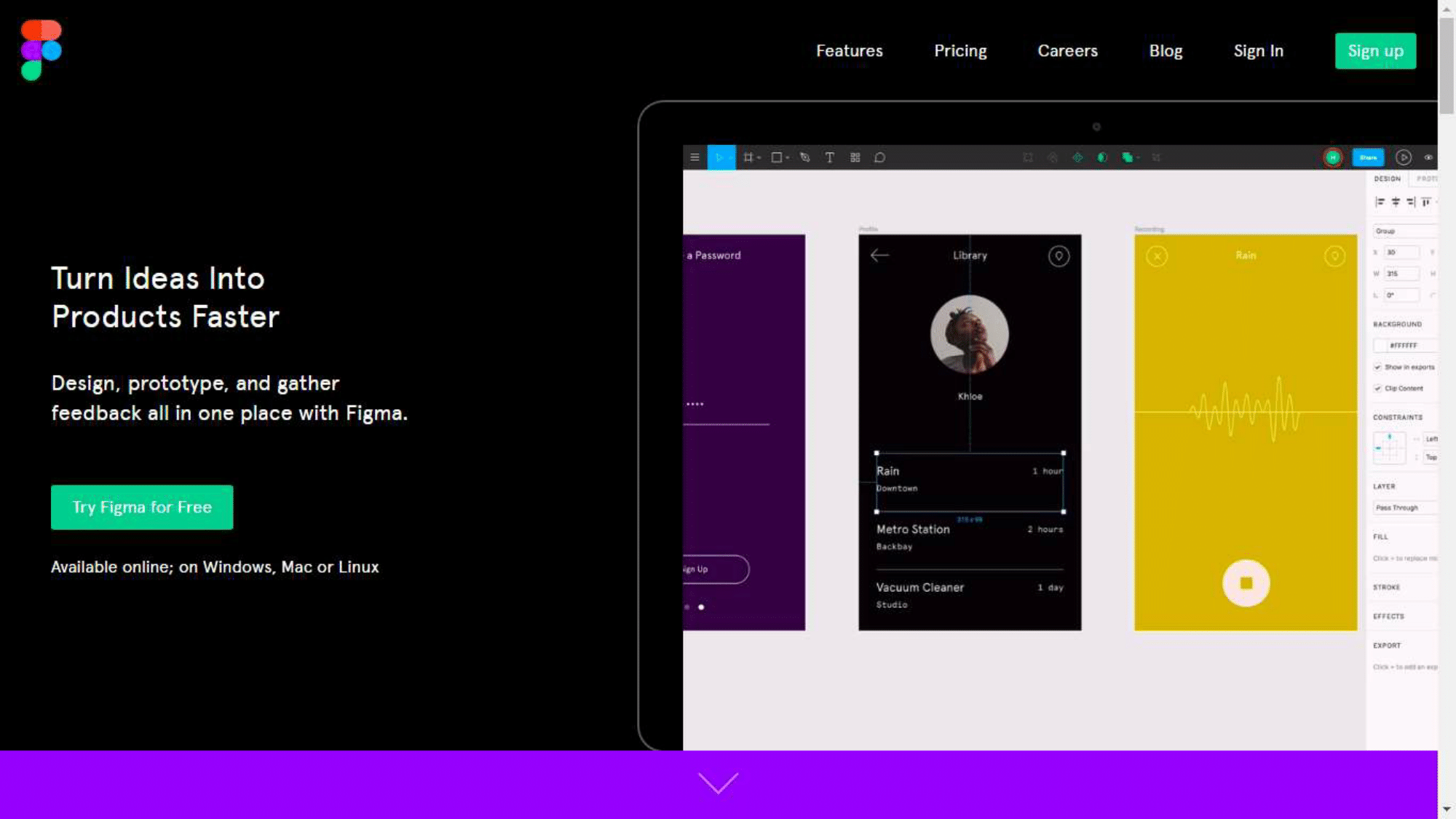Open the Frame tool dropdown arrow
Viewport: 1456px width, 819px height.
tap(759, 158)
